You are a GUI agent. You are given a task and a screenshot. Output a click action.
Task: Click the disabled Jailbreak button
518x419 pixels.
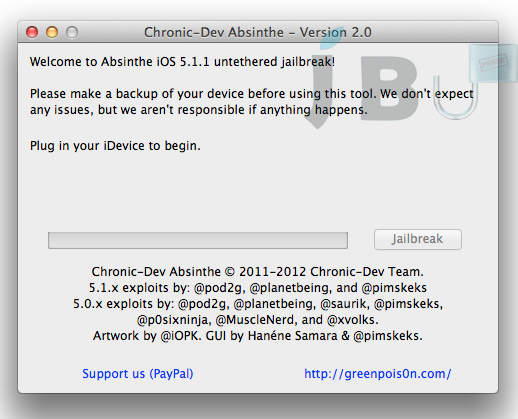(418, 239)
